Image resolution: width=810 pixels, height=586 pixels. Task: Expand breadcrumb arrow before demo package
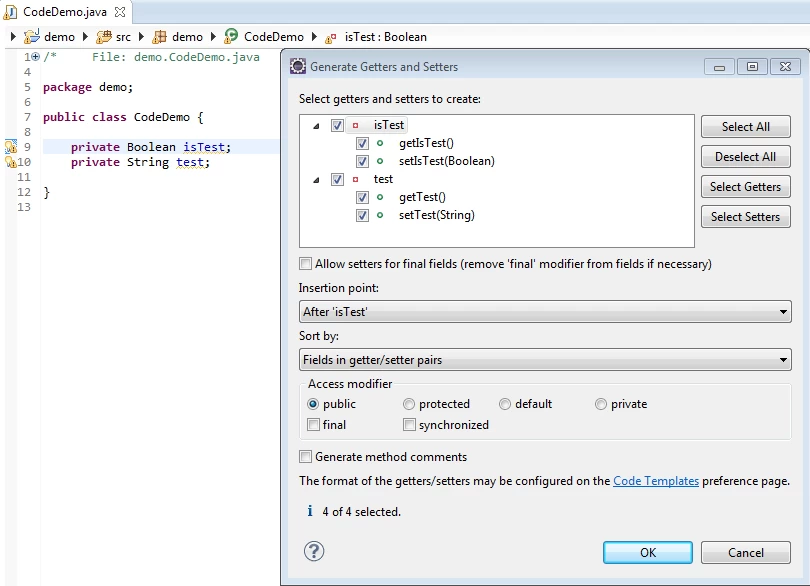(x=141, y=37)
